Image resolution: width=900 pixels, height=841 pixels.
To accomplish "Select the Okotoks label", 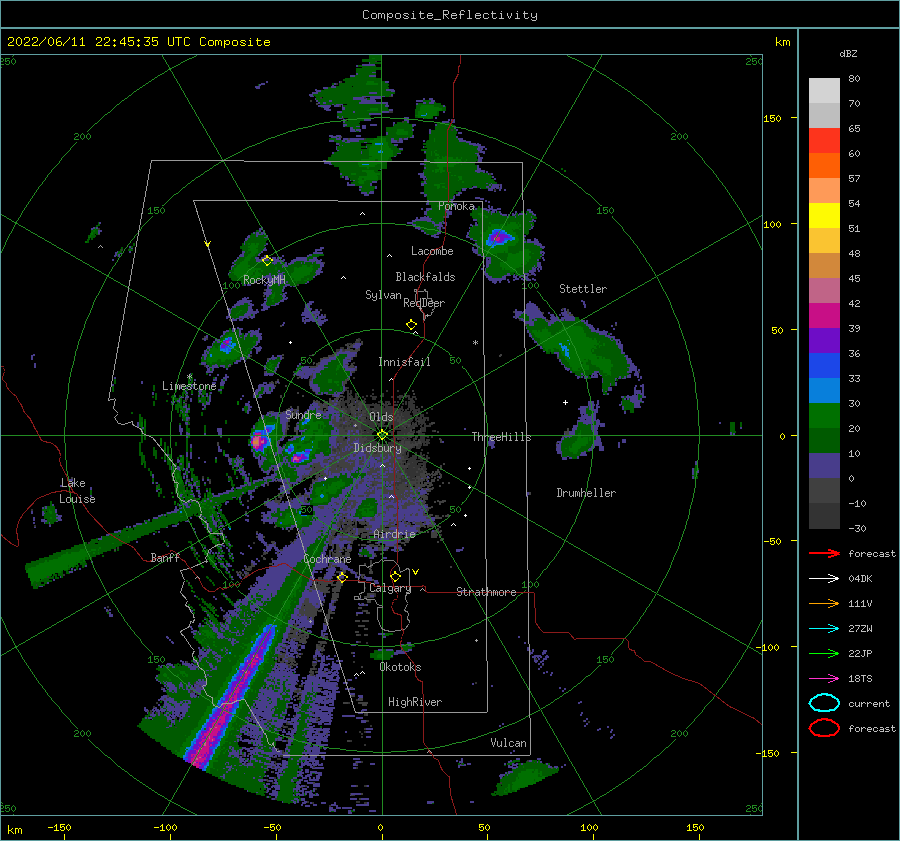I will coord(400,667).
